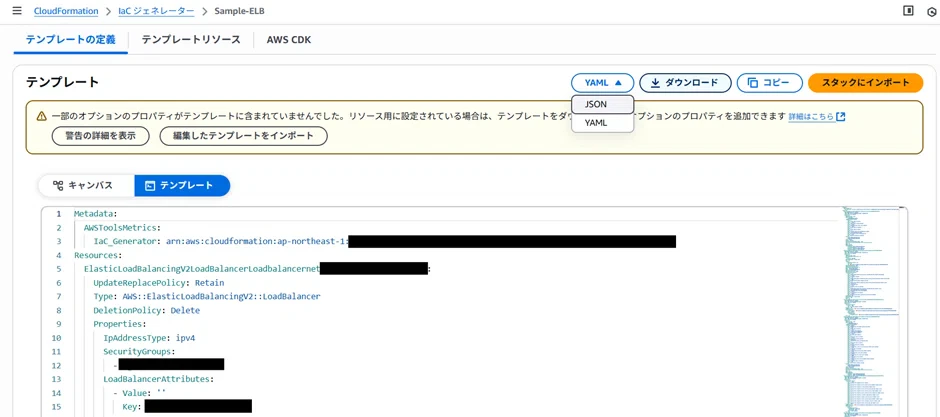This screenshot has width=940, height=417.
Task: Select YAML from the format menu
Action: pos(602,122)
